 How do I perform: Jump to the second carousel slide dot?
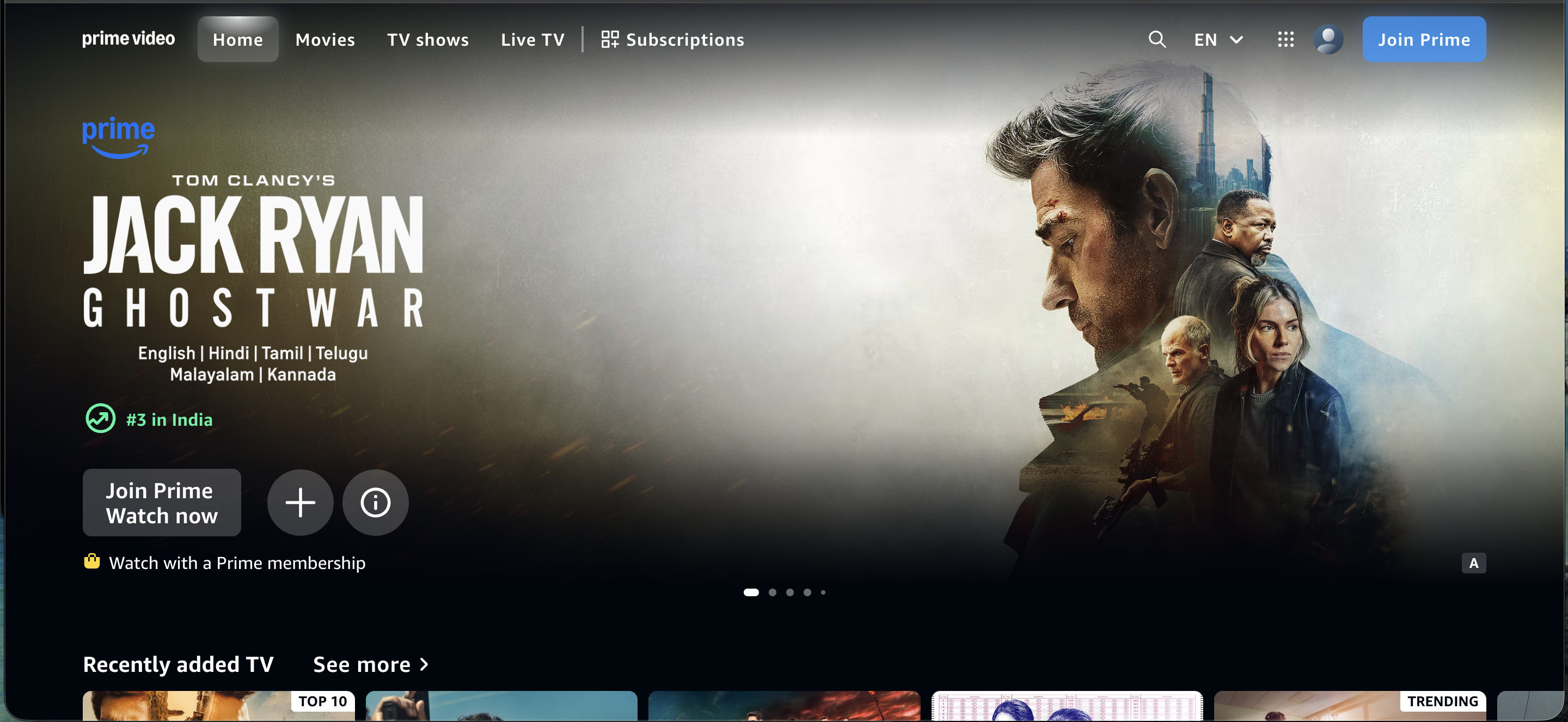click(773, 592)
